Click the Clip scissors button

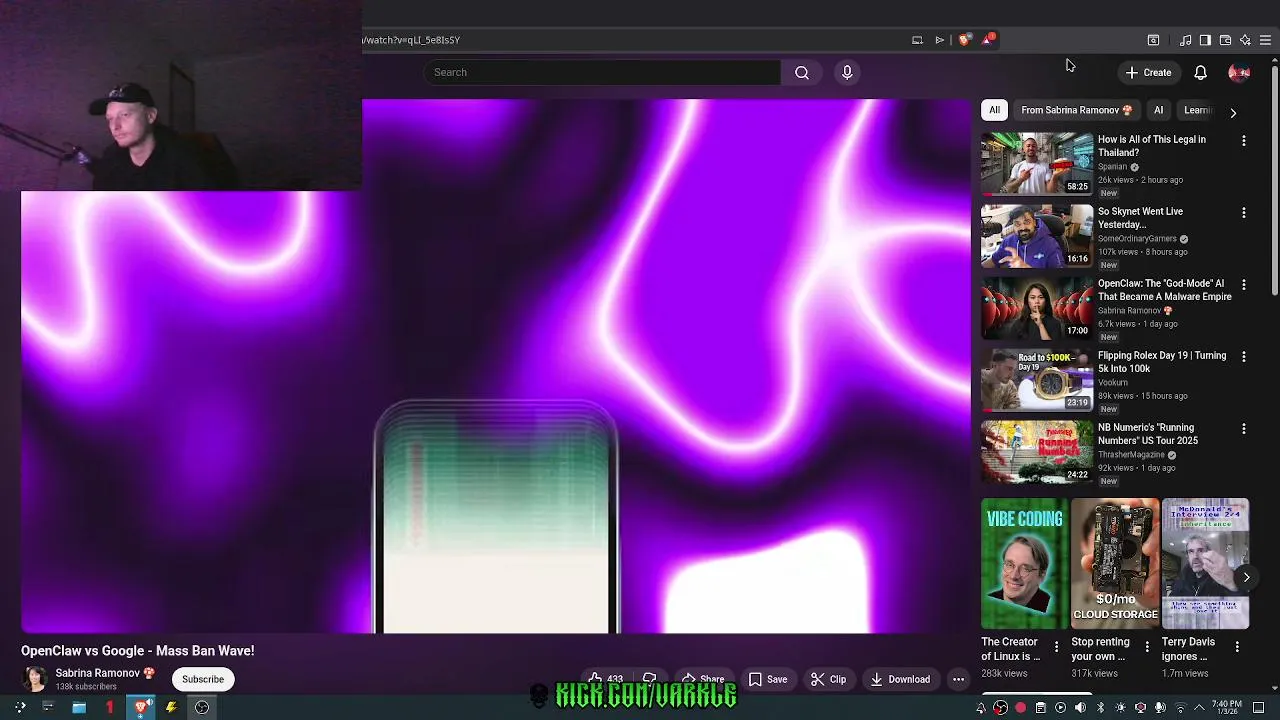click(x=828, y=679)
